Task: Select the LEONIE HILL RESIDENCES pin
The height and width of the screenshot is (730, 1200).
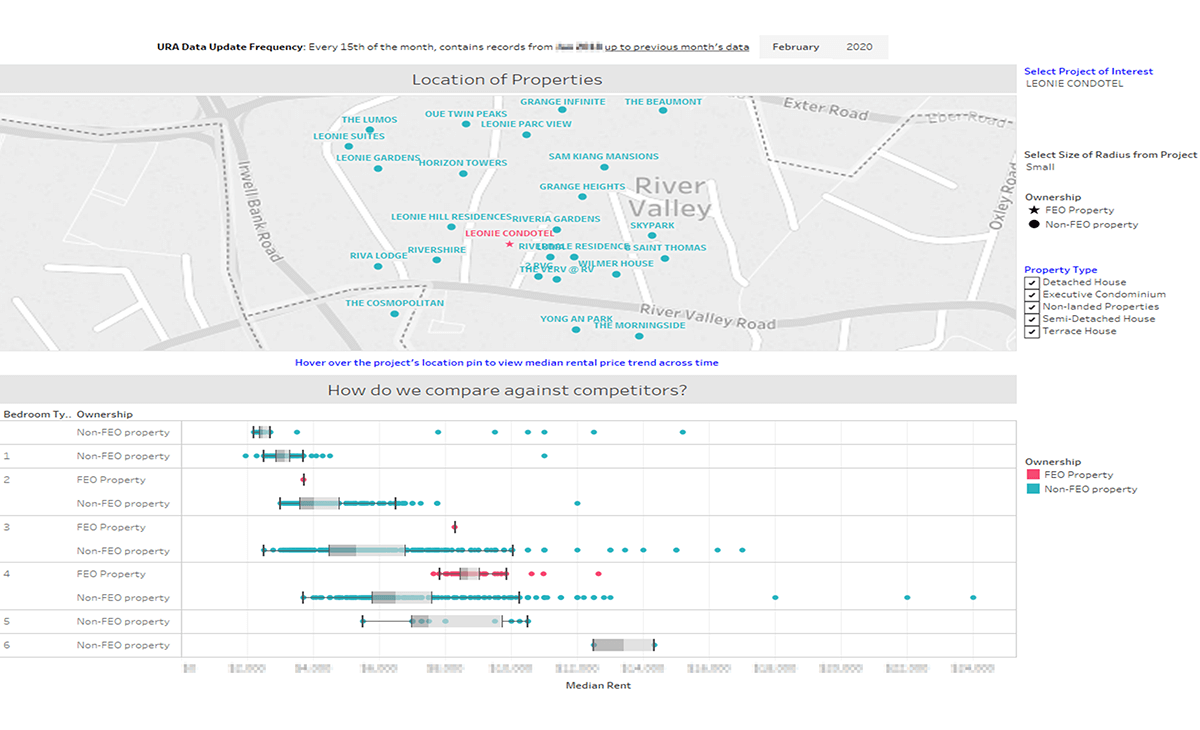Action: pyautogui.click(x=452, y=227)
